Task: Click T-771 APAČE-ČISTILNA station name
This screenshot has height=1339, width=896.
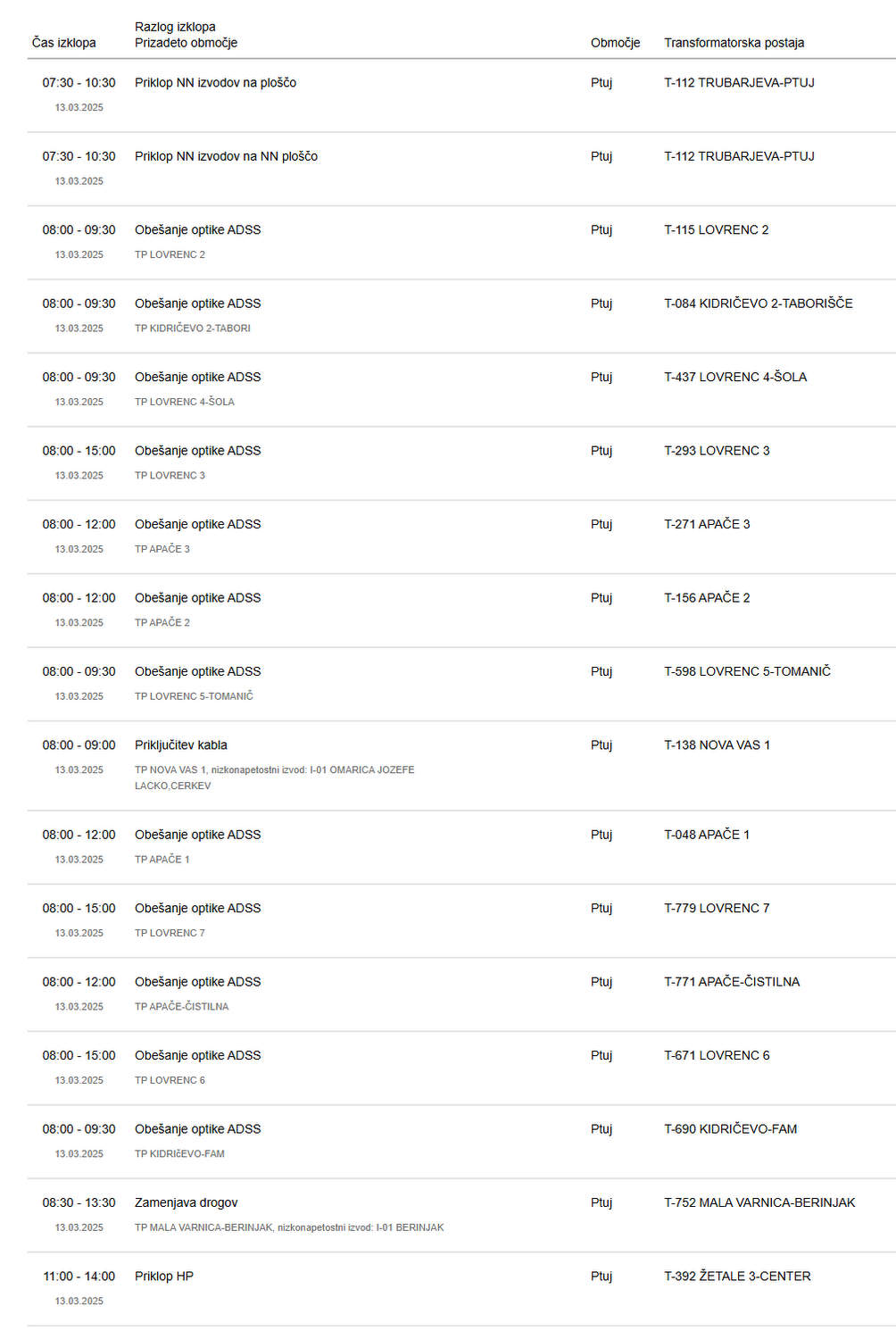Action: (x=732, y=982)
